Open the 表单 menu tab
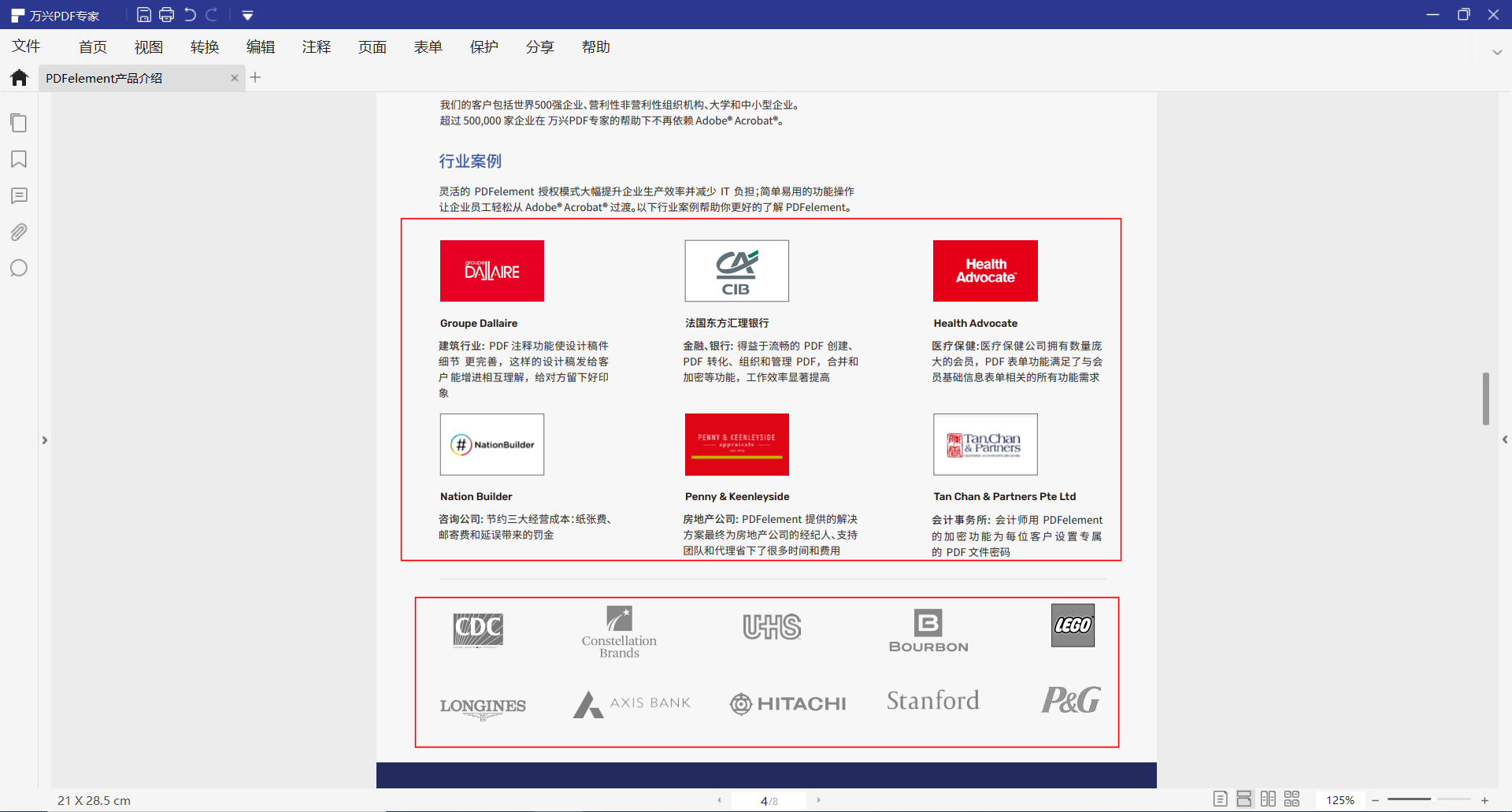This screenshot has width=1512, height=812. (x=428, y=47)
